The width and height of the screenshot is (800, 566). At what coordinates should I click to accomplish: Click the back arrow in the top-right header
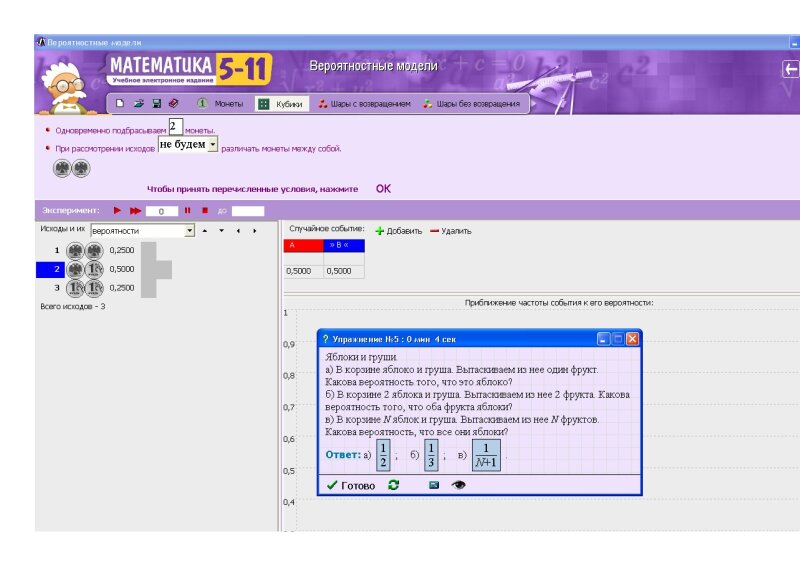pos(790,69)
